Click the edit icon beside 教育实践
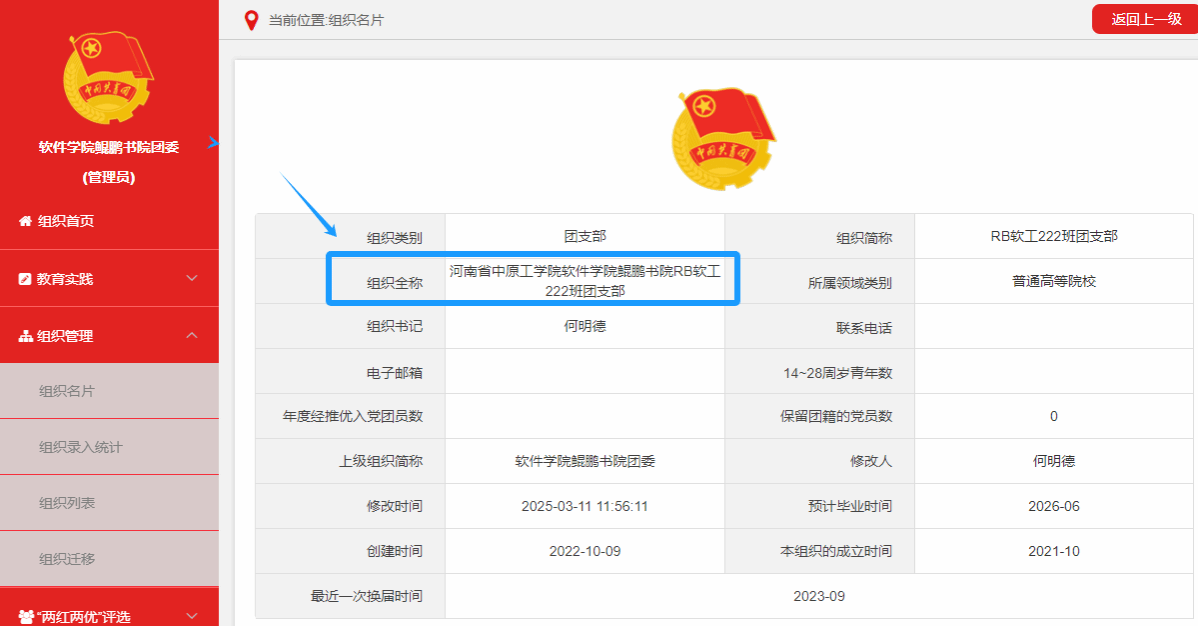Viewport: 1198px width, 626px height. pyautogui.click(x=25, y=280)
